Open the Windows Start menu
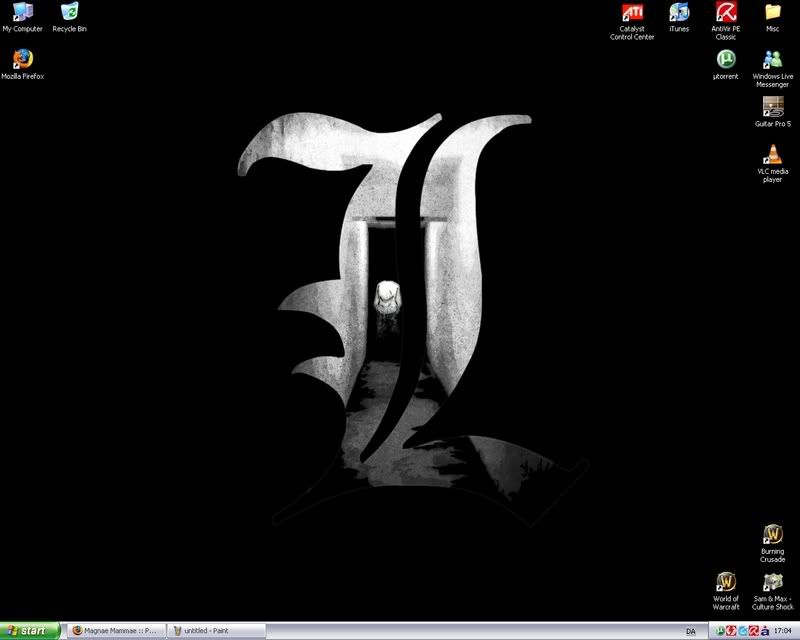 [30, 631]
